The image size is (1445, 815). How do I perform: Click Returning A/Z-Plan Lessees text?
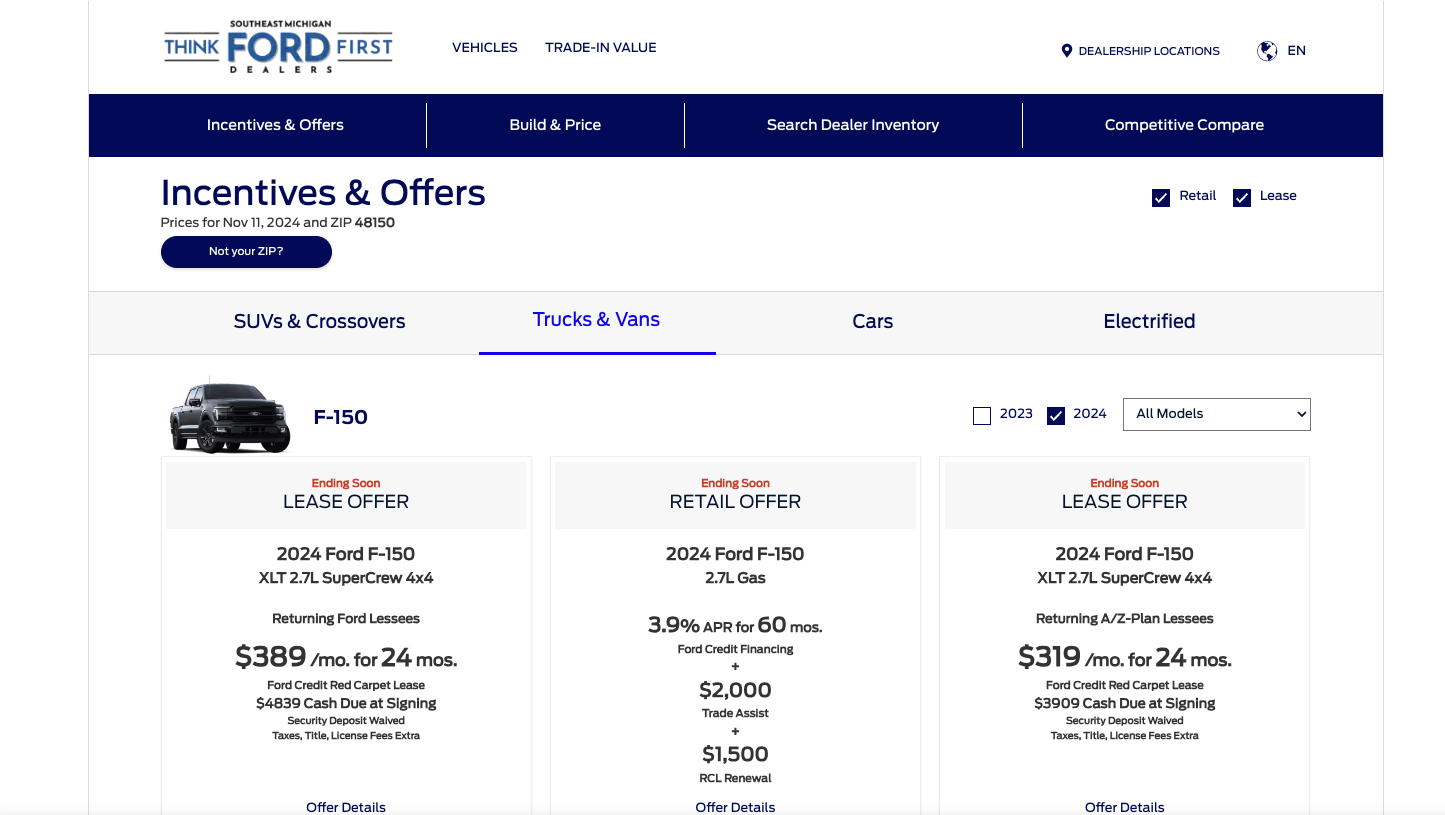[x=1125, y=619]
